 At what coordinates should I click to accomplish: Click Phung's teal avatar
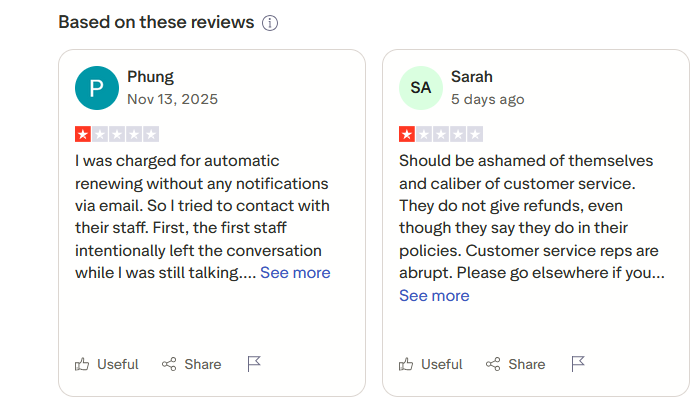point(97,88)
